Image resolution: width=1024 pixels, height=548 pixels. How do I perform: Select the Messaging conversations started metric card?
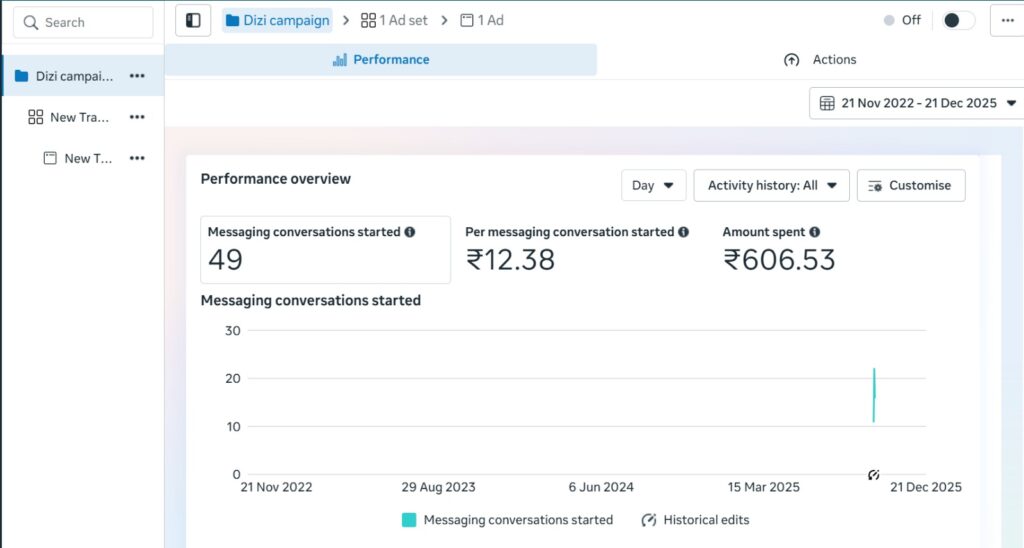click(325, 250)
